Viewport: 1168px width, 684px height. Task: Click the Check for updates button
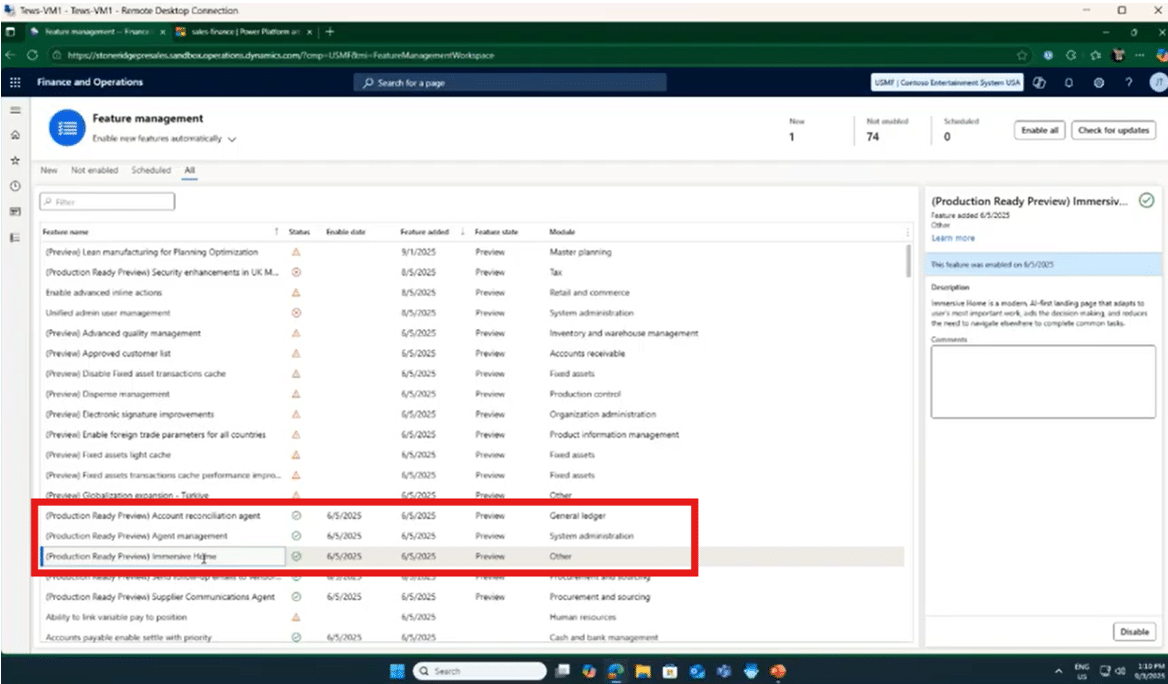click(x=1112, y=130)
